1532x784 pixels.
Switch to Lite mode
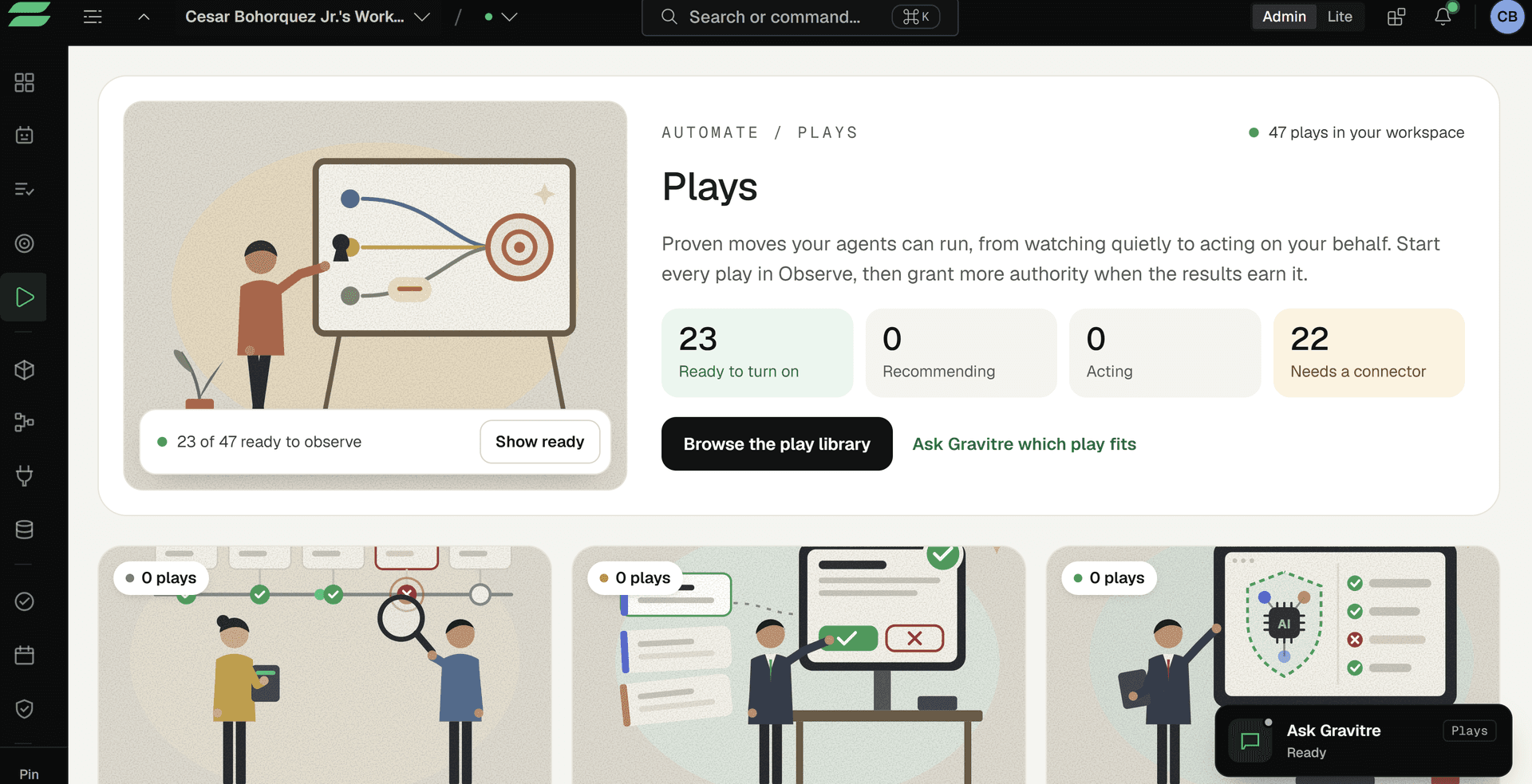1340,17
